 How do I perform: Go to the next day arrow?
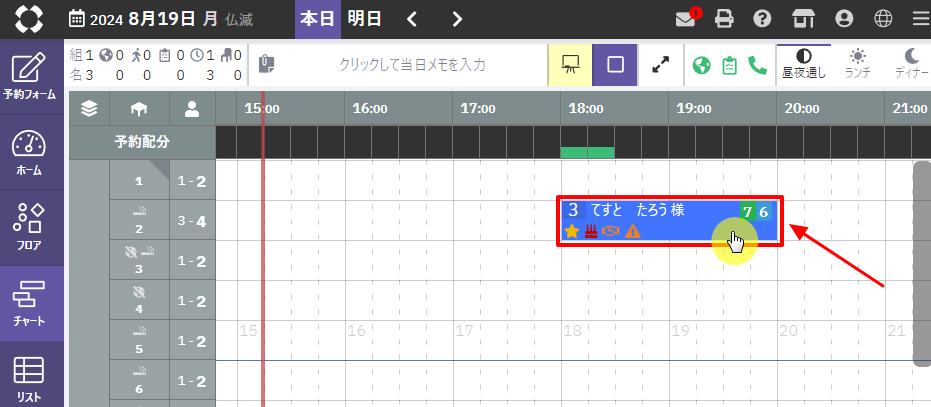(457, 20)
